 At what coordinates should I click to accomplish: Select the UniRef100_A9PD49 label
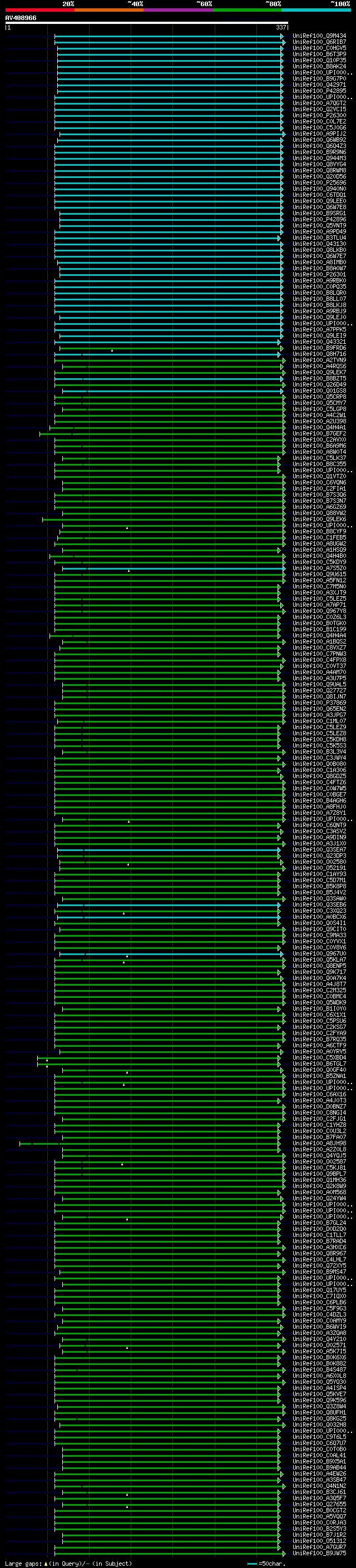click(319, 231)
